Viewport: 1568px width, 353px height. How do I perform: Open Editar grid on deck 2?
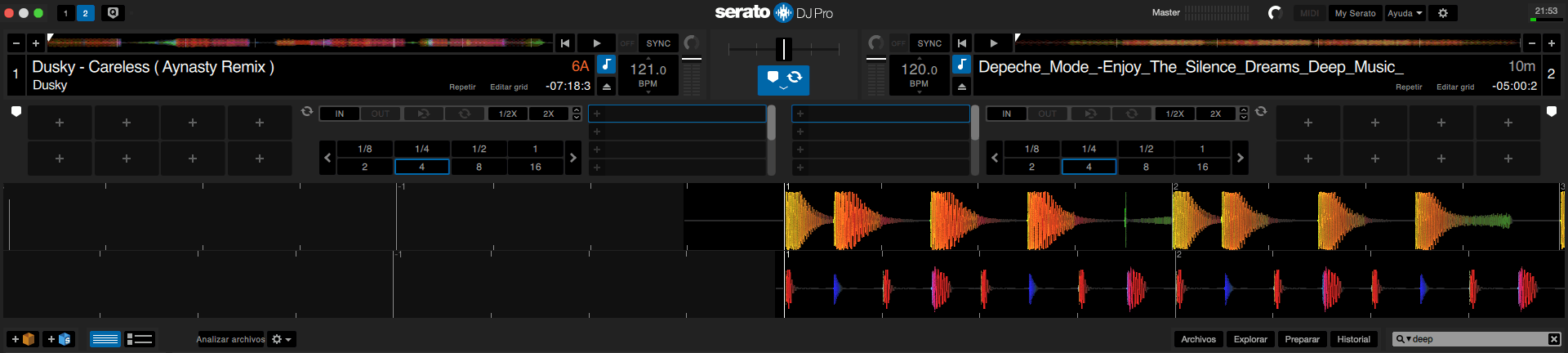click(x=1455, y=87)
